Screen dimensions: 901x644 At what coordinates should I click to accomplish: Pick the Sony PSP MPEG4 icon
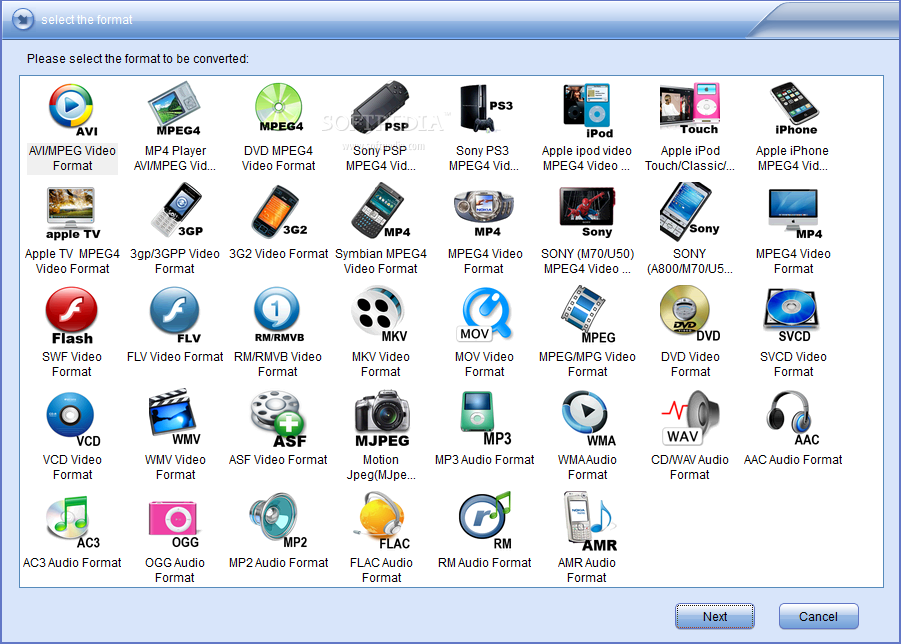380,107
